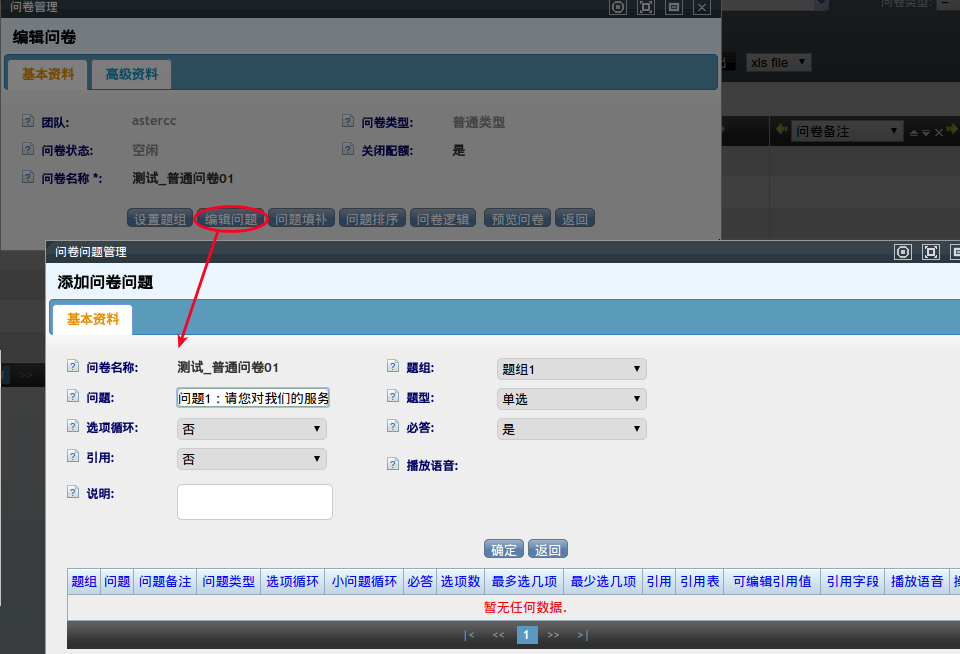Select 基本资料 tab in 添加问卷问题
The height and width of the screenshot is (654, 960).
pyautogui.click(x=92, y=319)
